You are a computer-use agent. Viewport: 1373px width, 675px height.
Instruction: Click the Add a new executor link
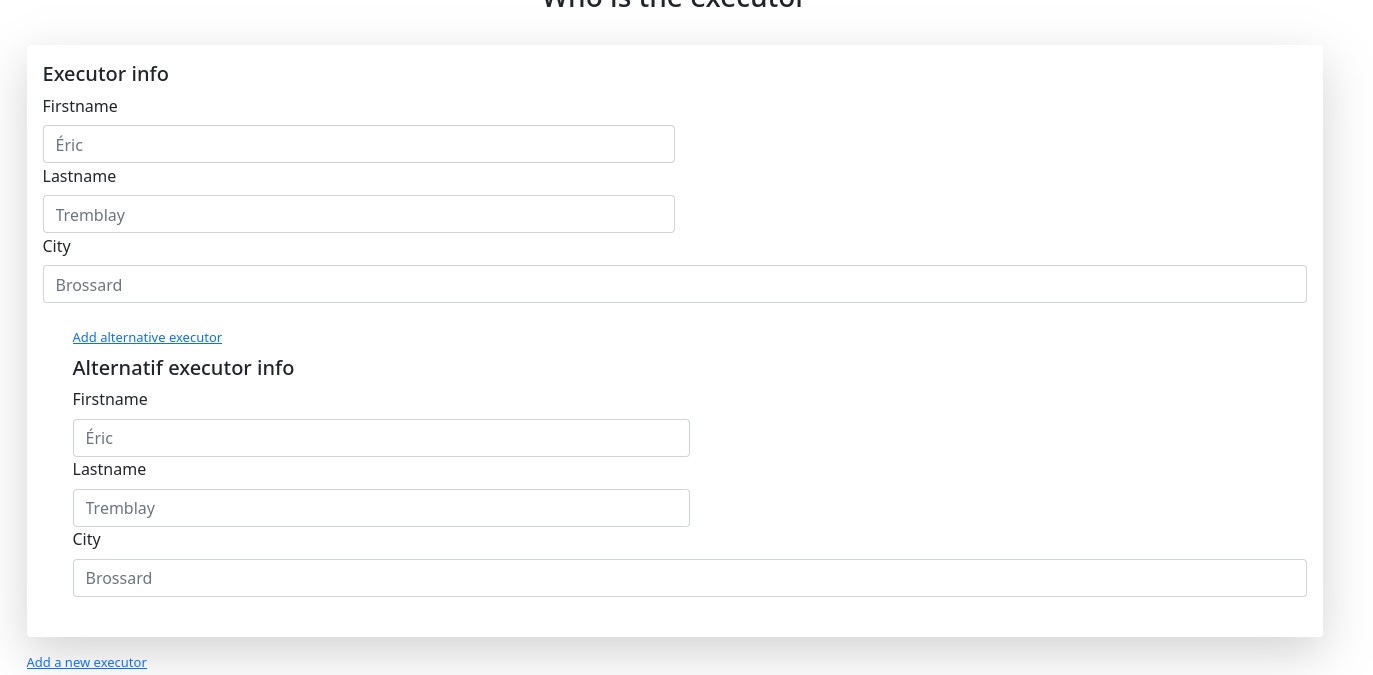(87, 663)
